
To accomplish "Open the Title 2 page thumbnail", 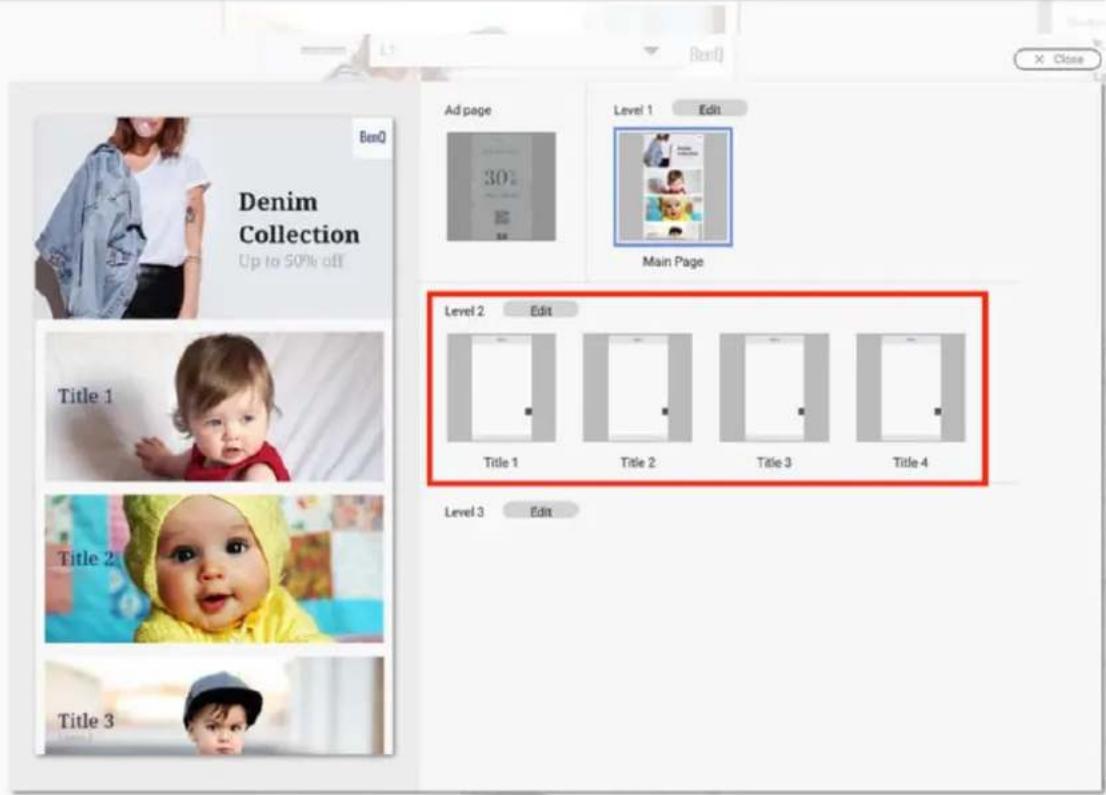I will point(638,388).
